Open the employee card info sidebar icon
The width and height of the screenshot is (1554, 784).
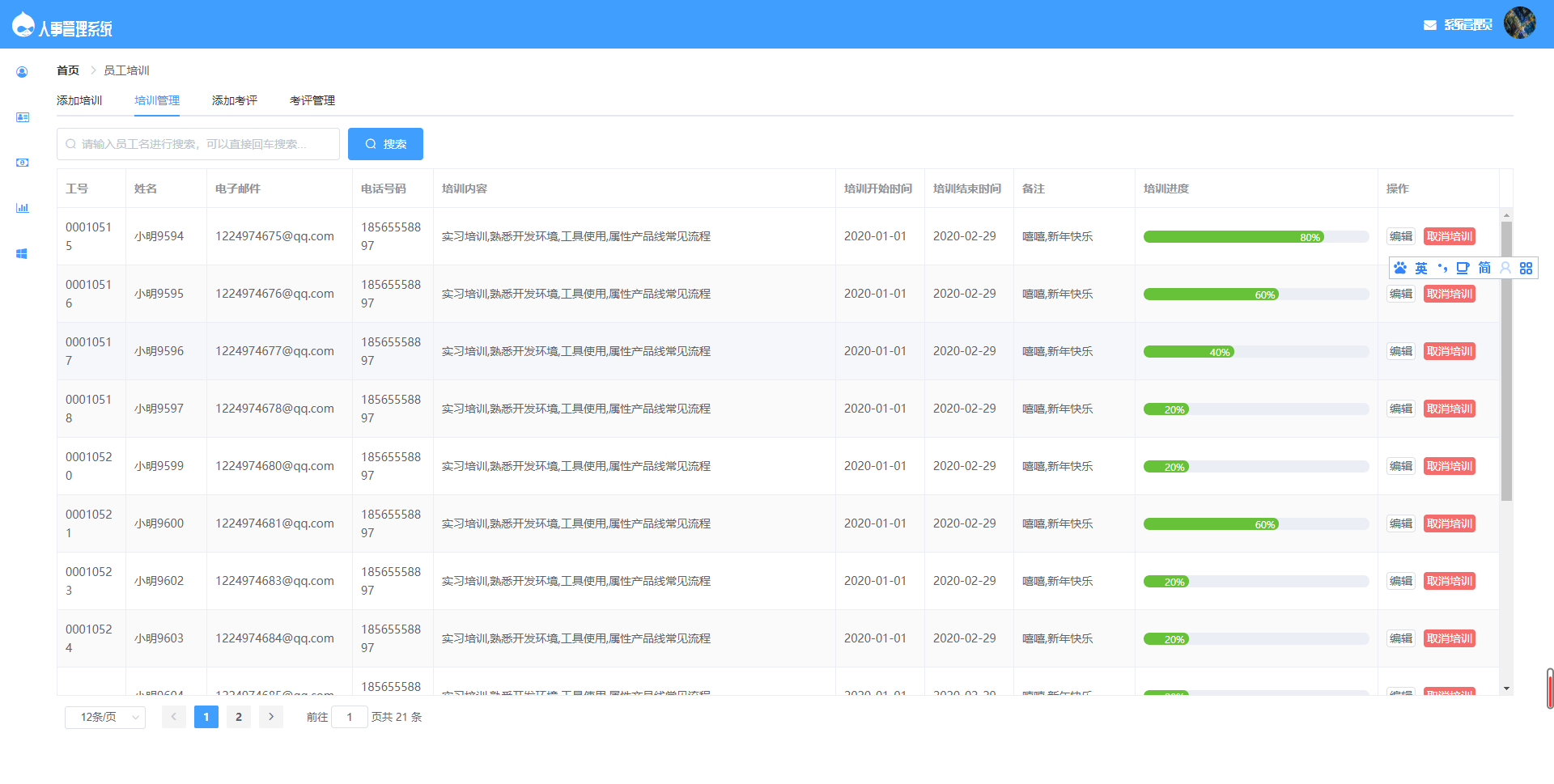point(22,117)
